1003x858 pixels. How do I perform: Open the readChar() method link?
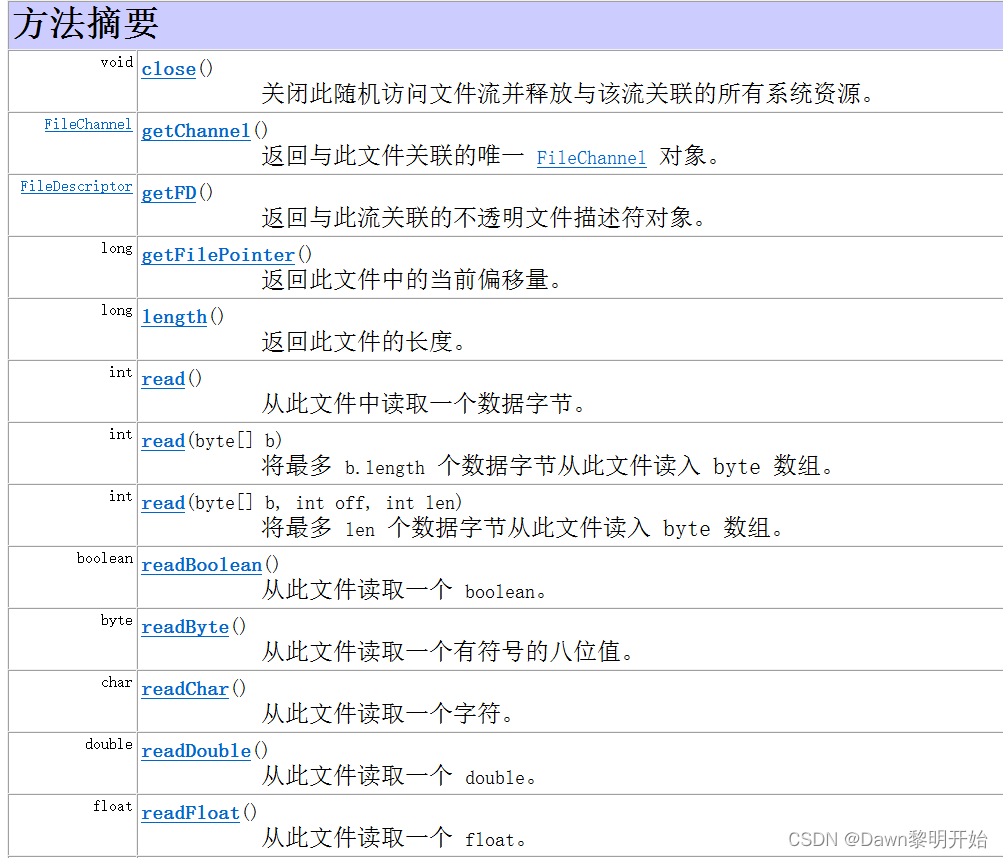coord(185,689)
